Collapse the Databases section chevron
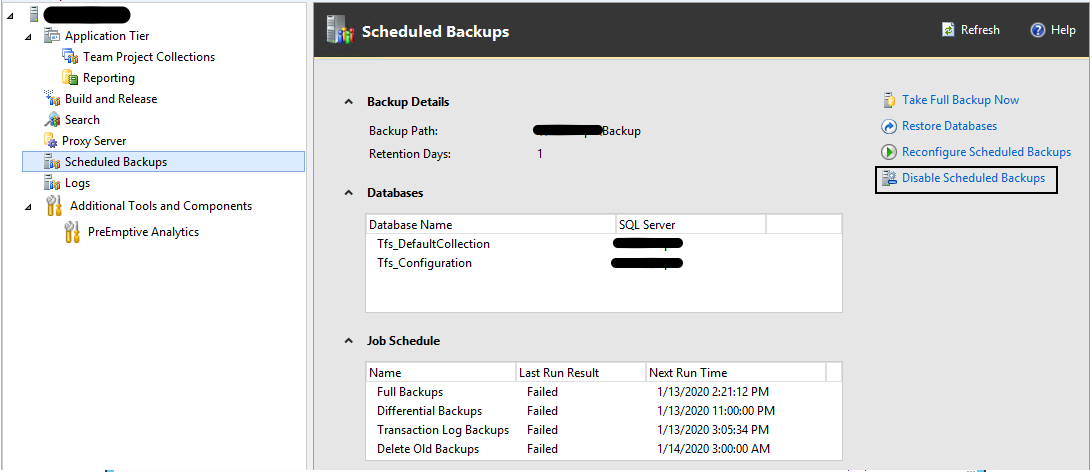1092x472 pixels. point(348,192)
